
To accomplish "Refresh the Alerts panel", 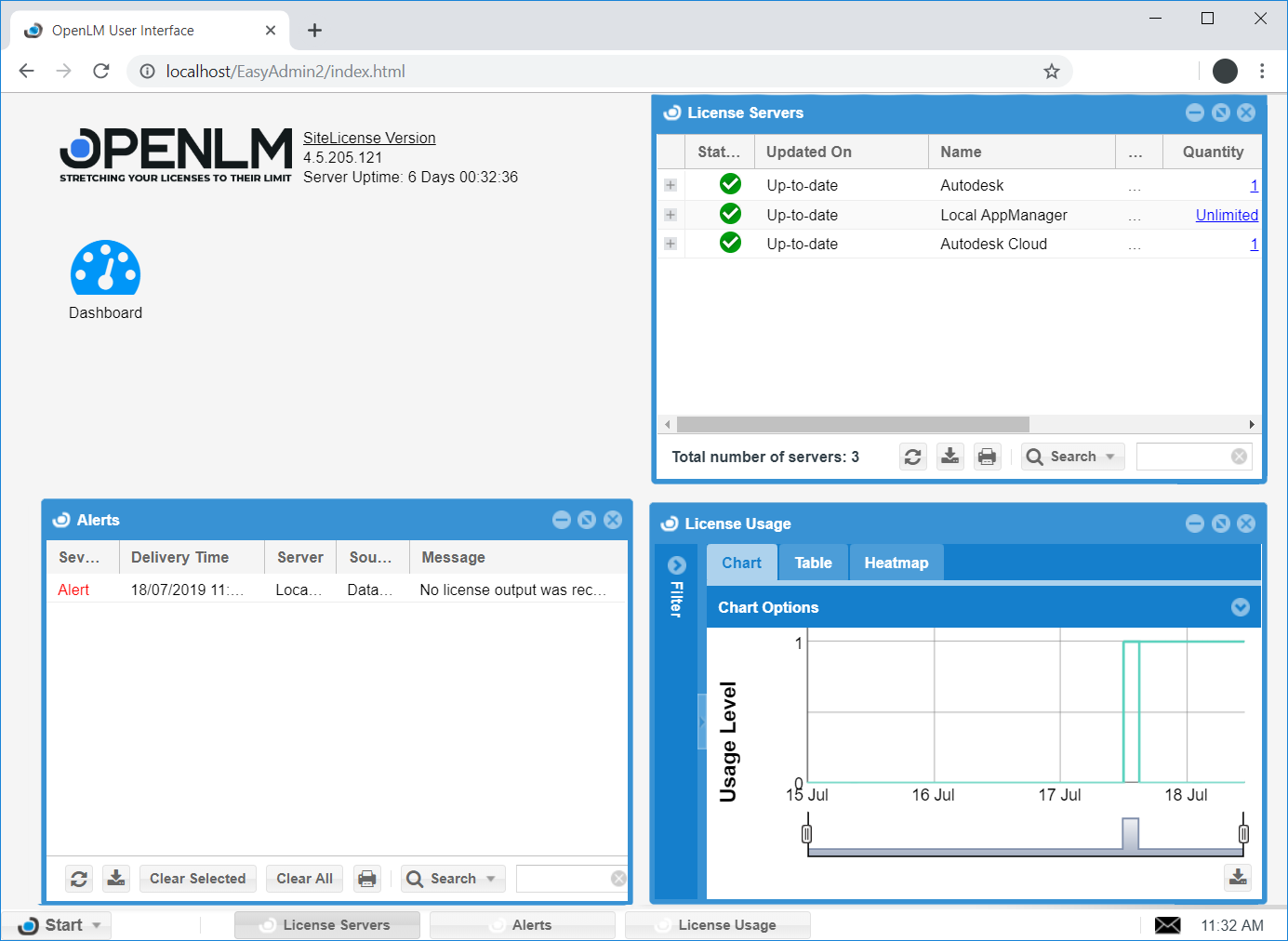I will [x=79, y=879].
